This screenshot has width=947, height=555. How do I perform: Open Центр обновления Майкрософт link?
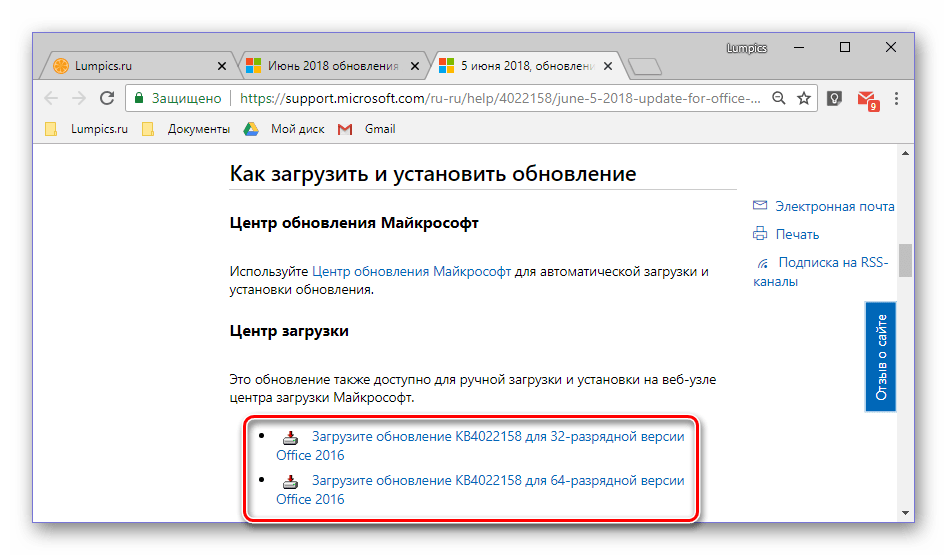click(411, 272)
